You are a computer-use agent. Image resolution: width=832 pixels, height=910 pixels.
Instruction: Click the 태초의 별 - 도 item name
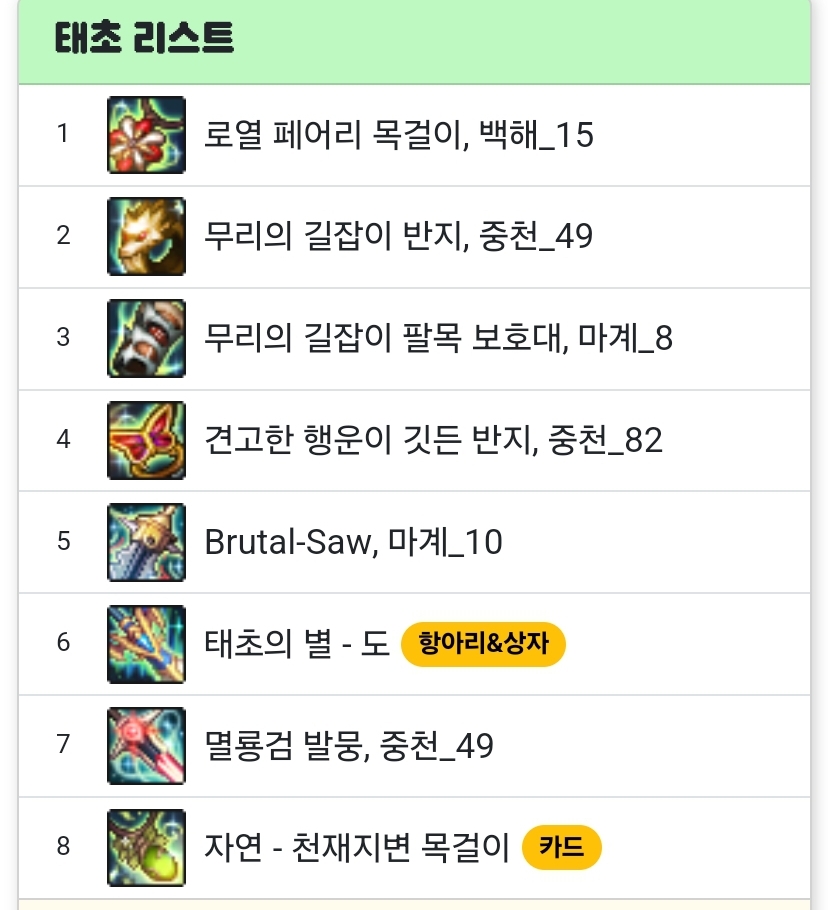coord(296,644)
